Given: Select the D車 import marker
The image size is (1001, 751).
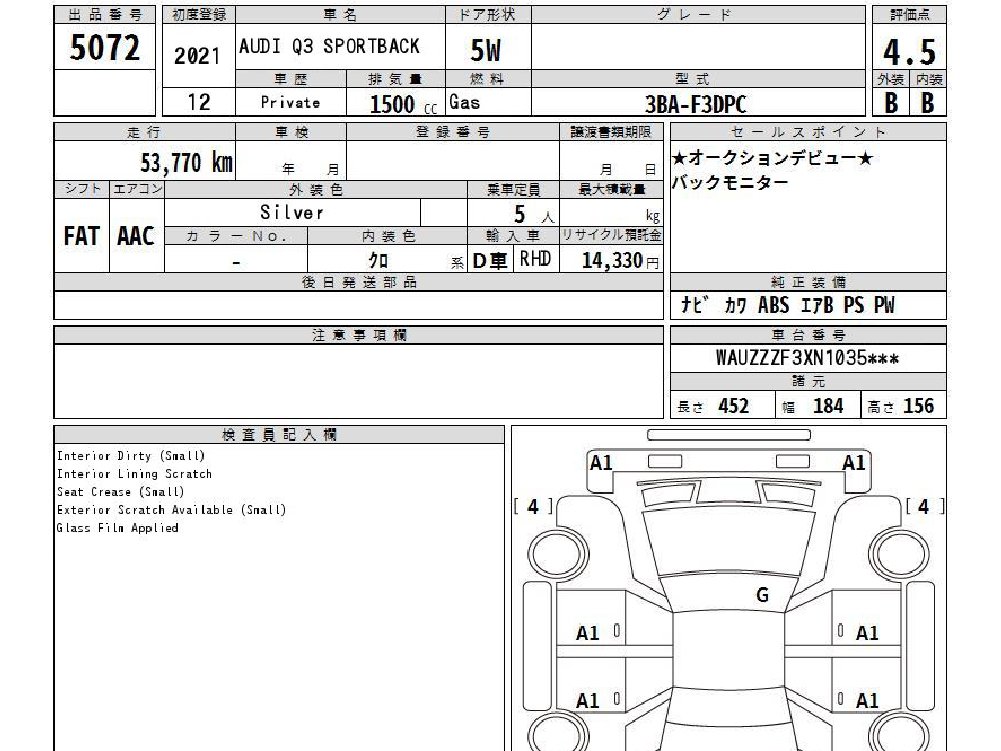Looking at the screenshot, I should click(490, 260).
